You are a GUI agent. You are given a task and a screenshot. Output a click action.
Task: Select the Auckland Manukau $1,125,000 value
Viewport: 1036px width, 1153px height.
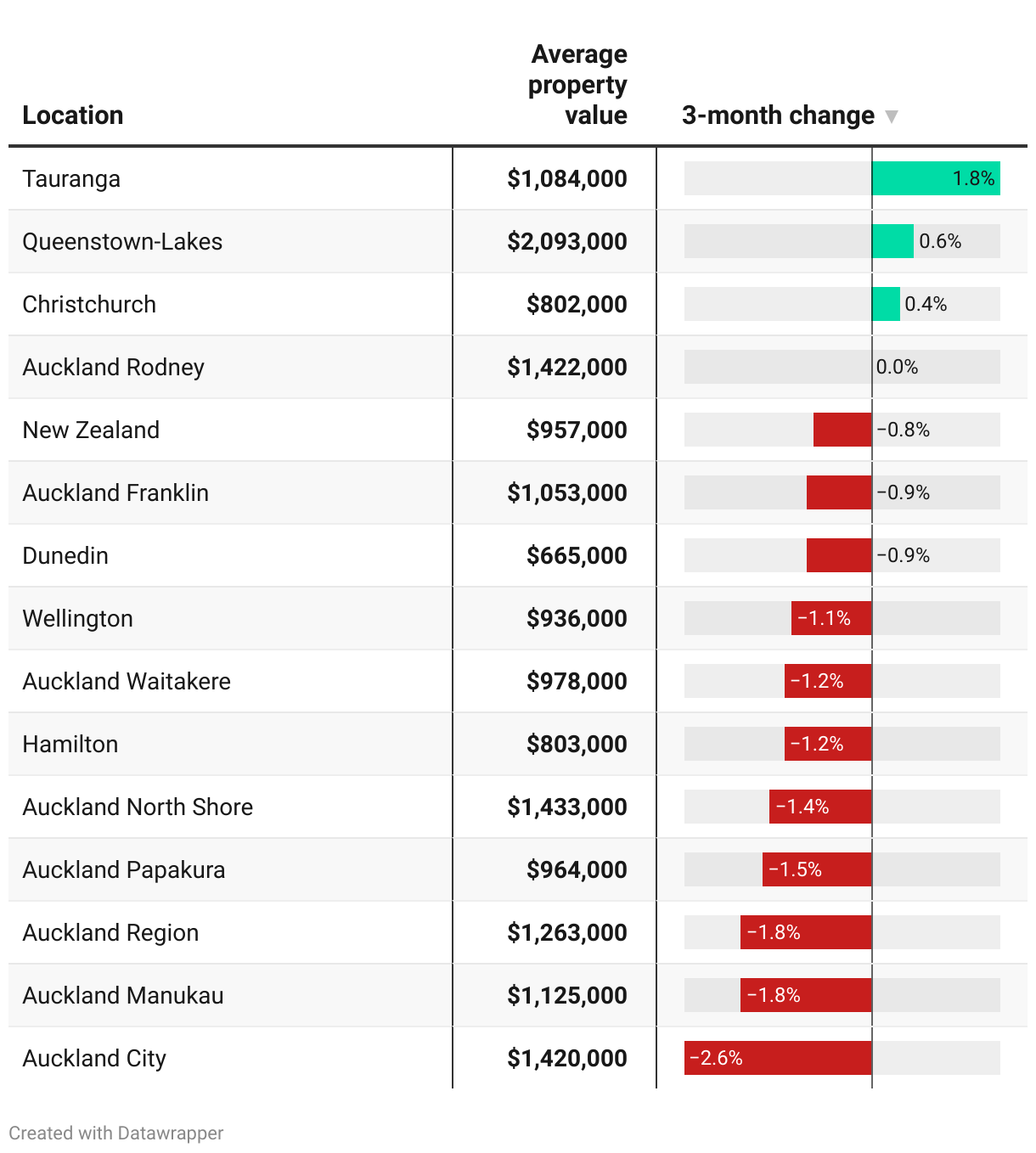click(x=566, y=996)
